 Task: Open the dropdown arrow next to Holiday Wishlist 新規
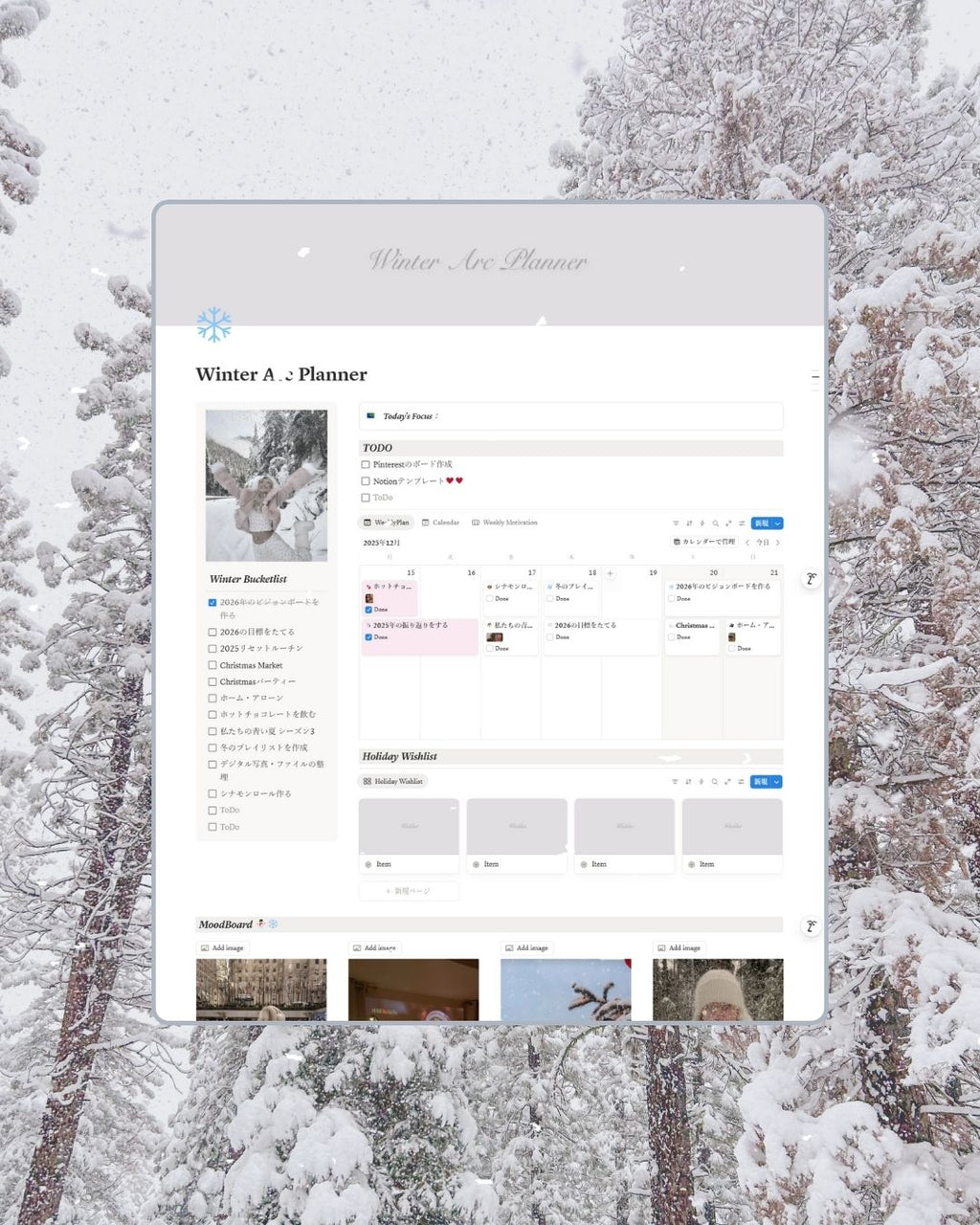tap(777, 782)
